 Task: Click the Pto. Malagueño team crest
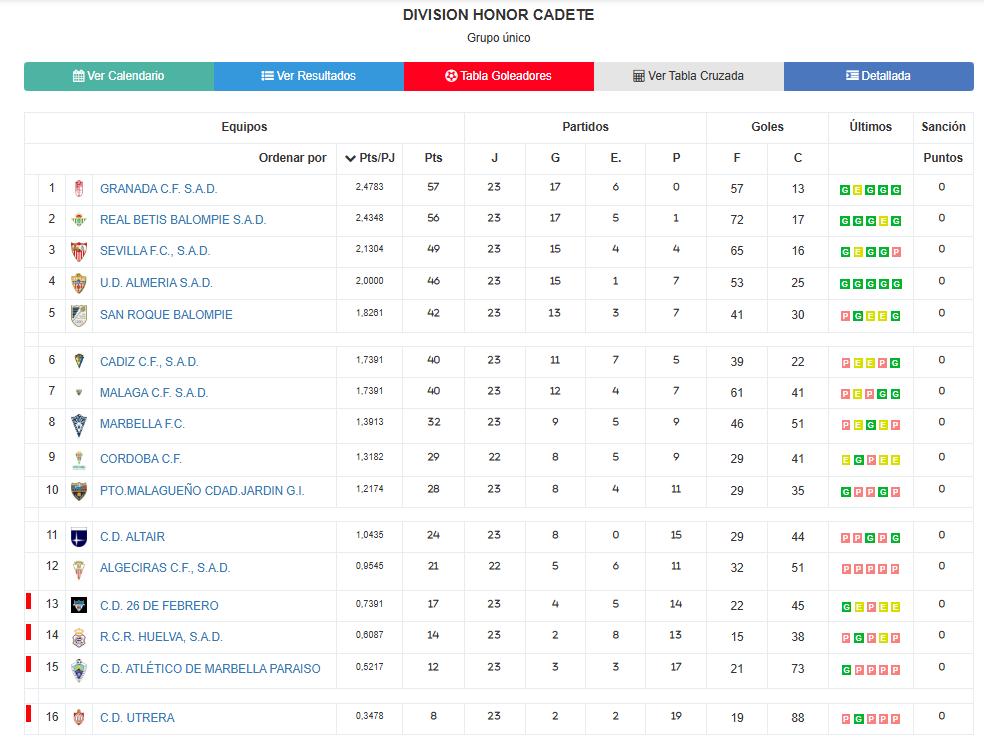(x=78, y=491)
